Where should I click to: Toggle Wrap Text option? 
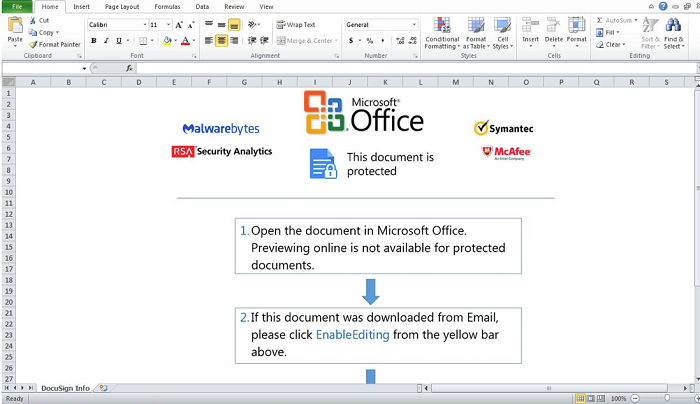click(296, 25)
